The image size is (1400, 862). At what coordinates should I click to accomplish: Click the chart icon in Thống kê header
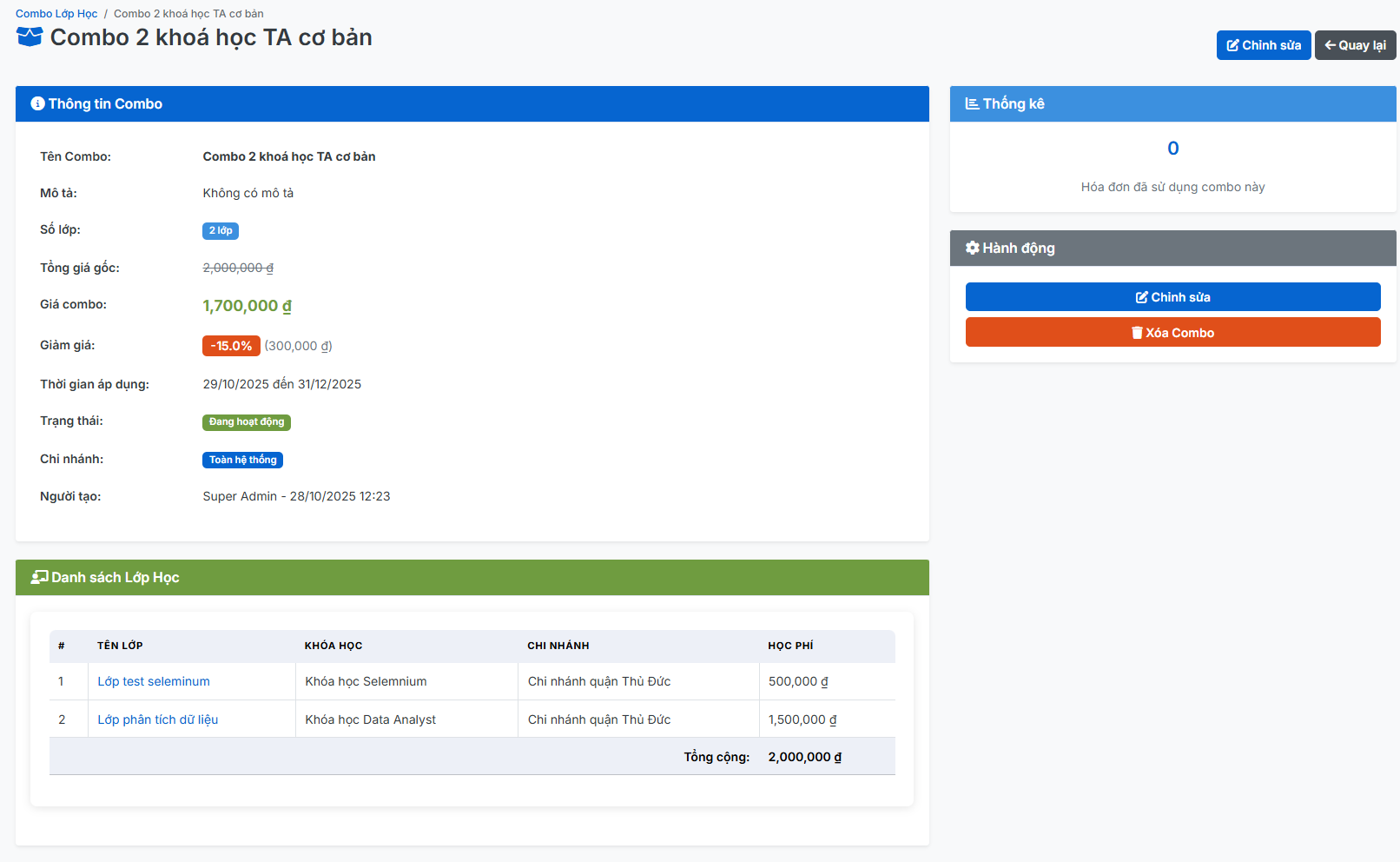click(972, 103)
